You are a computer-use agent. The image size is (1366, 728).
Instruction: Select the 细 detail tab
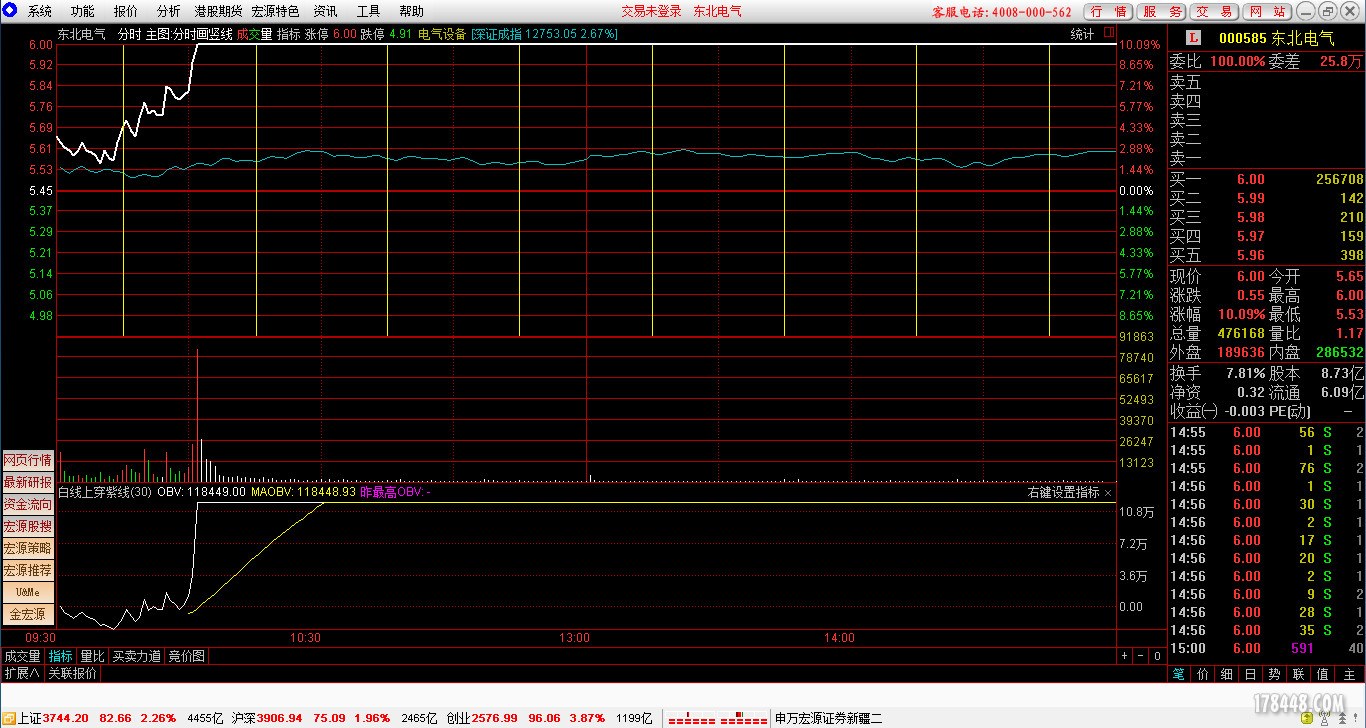point(1227,675)
